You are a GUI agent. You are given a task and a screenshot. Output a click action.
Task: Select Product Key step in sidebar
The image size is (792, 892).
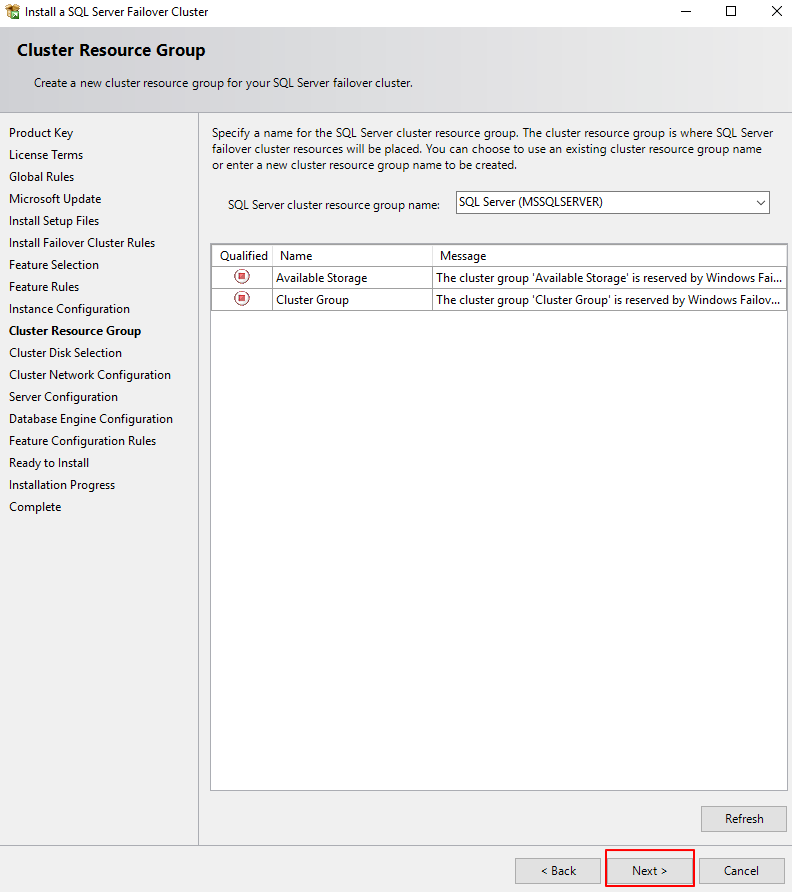click(41, 133)
